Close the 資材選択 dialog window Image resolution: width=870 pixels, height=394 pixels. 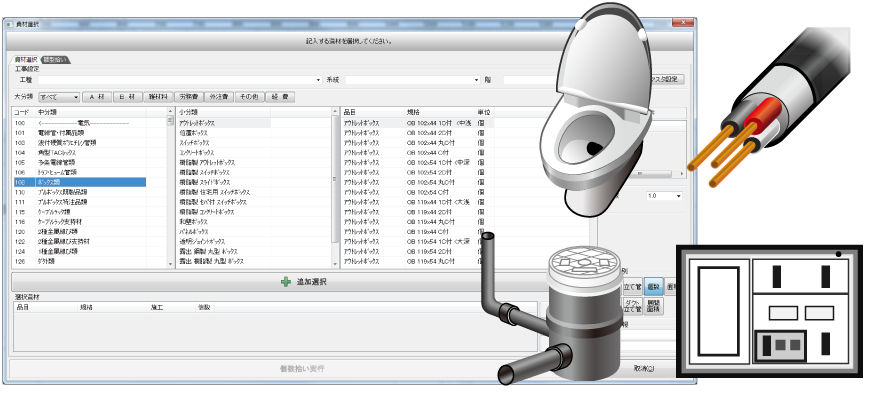pos(683,23)
